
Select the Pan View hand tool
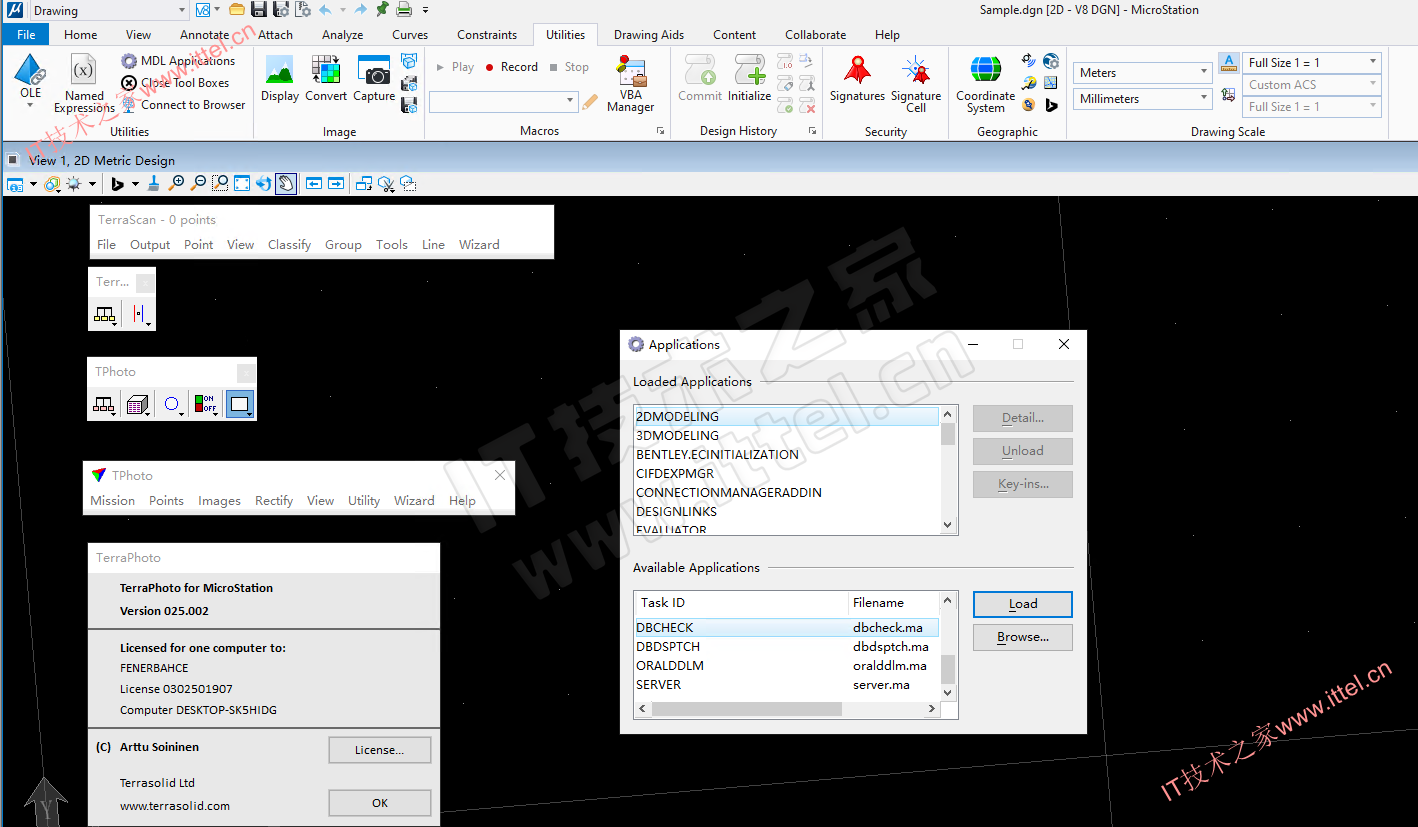(286, 184)
